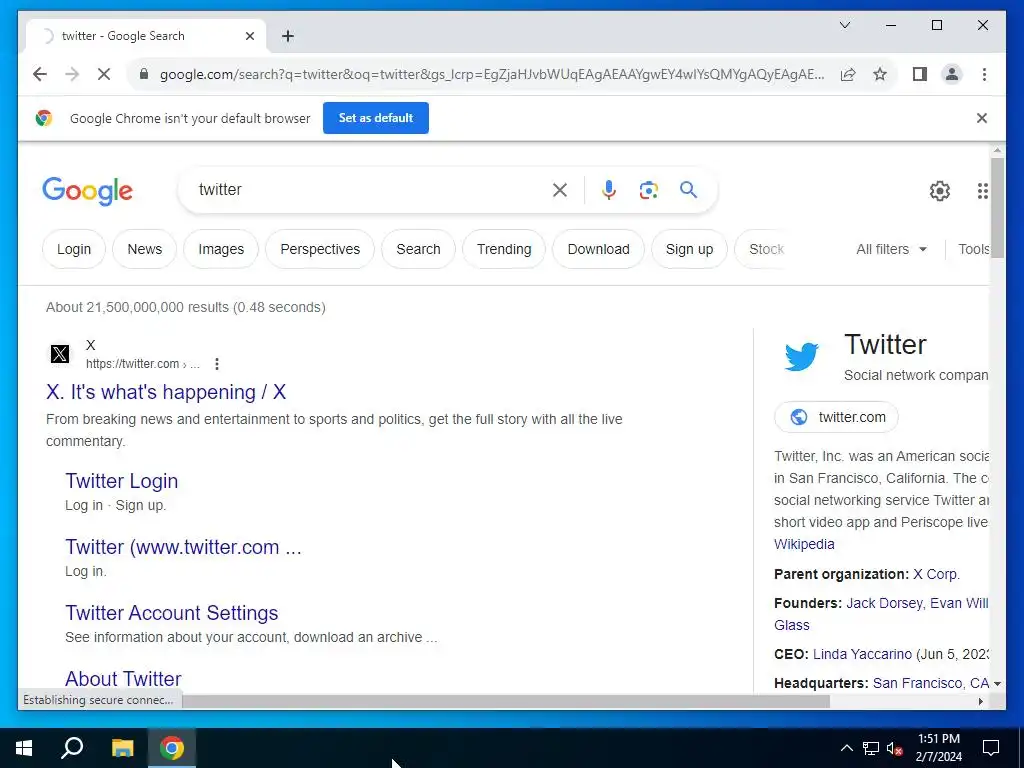
Task: Expand the All filters dropdown
Action: pyautogui.click(x=891, y=249)
